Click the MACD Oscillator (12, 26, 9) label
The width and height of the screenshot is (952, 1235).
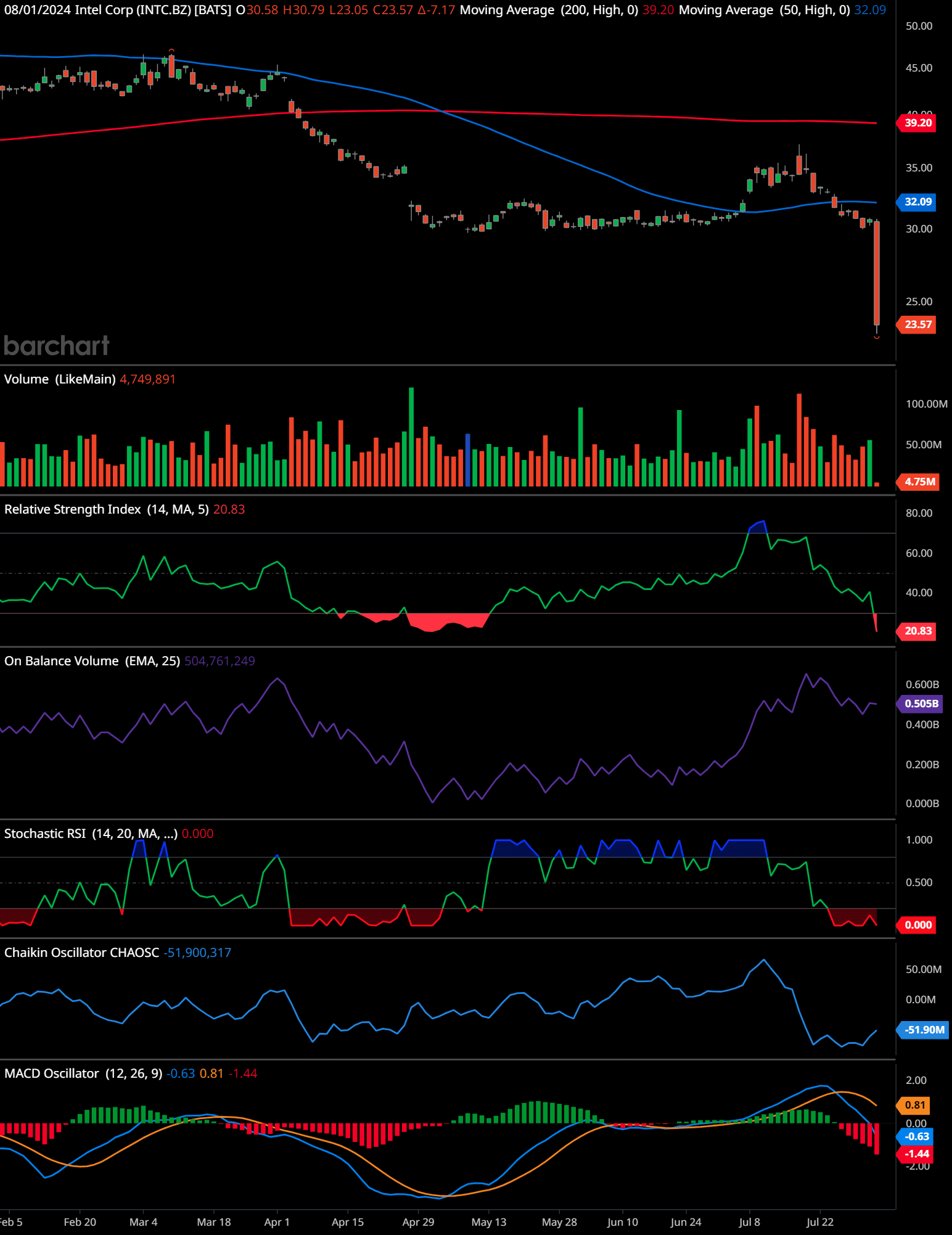click(x=83, y=1073)
